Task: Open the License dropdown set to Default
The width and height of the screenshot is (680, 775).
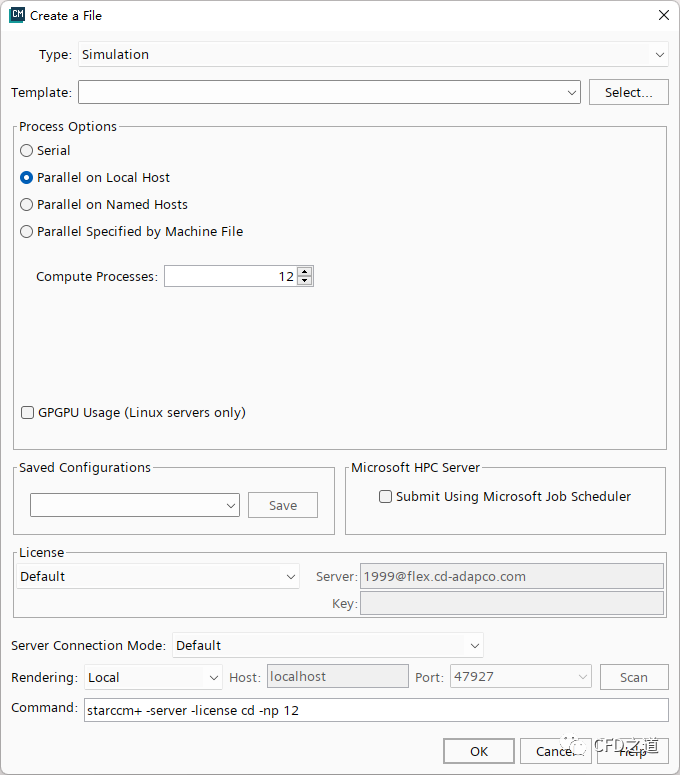Action: point(158,577)
